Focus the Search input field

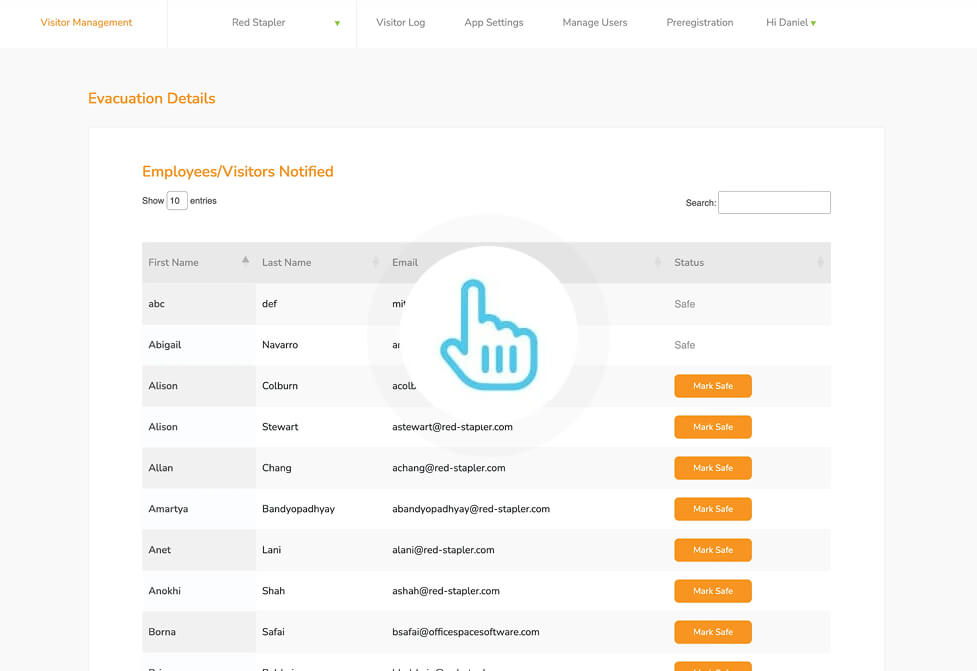pos(774,203)
